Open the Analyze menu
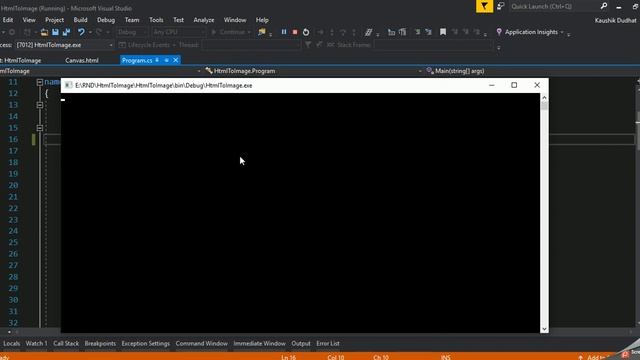Screen dimensions: 640x360 [x=204, y=20]
